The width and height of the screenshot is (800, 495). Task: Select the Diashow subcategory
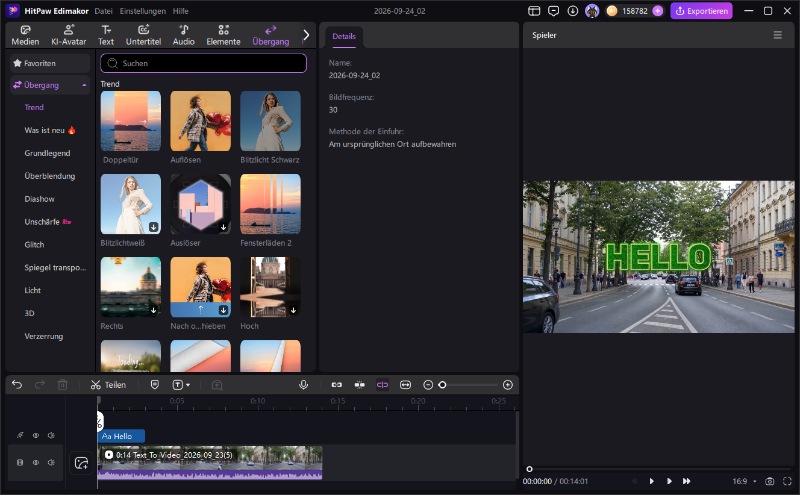tap(39, 199)
